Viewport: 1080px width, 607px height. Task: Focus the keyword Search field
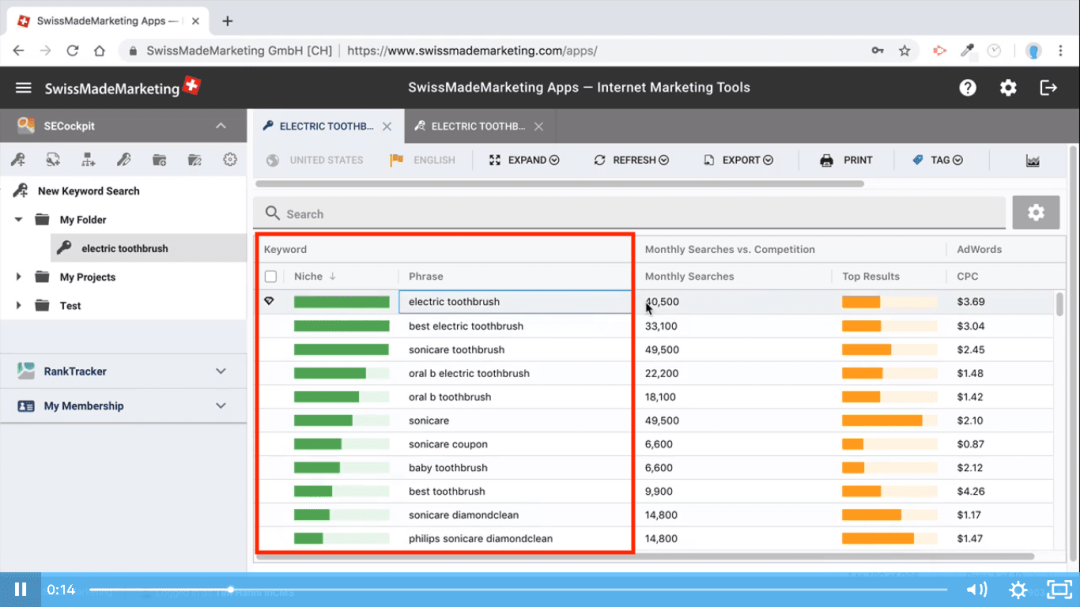point(630,214)
